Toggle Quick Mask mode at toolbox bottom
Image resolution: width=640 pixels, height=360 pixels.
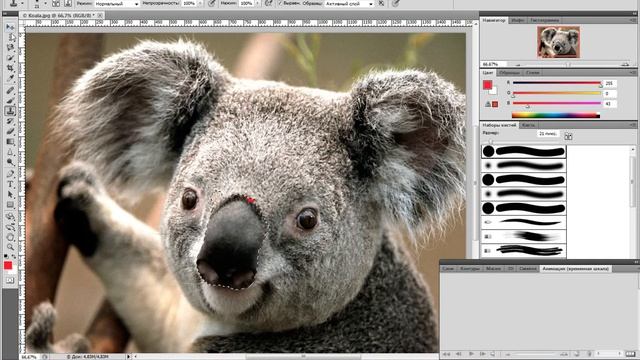[x=10, y=281]
